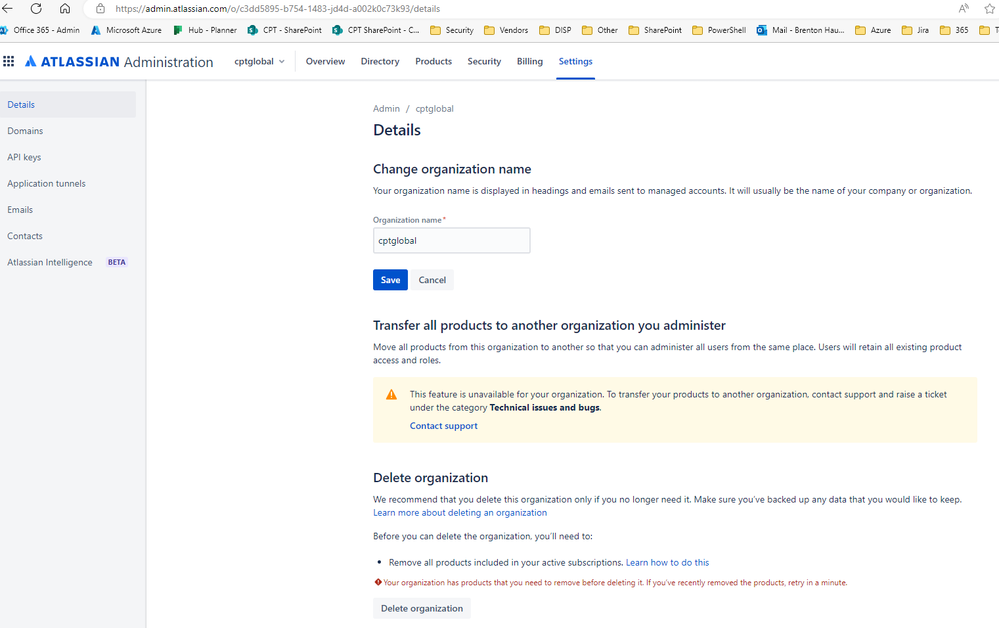The height and width of the screenshot is (628, 999).
Task: Add page to favorites with star icon
Action: pos(989,9)
